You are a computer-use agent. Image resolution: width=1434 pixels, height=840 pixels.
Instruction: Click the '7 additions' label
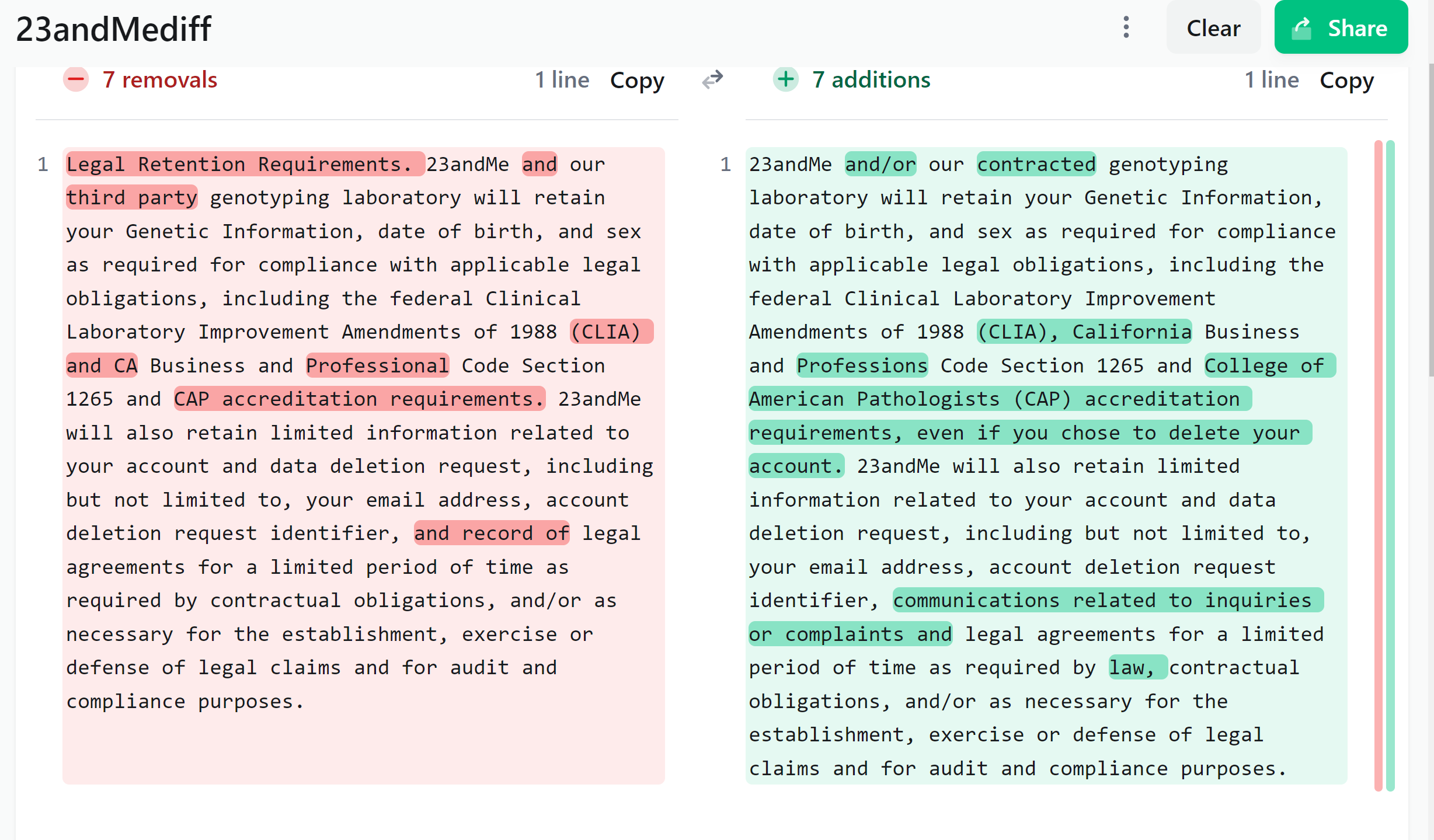point(871,80)
